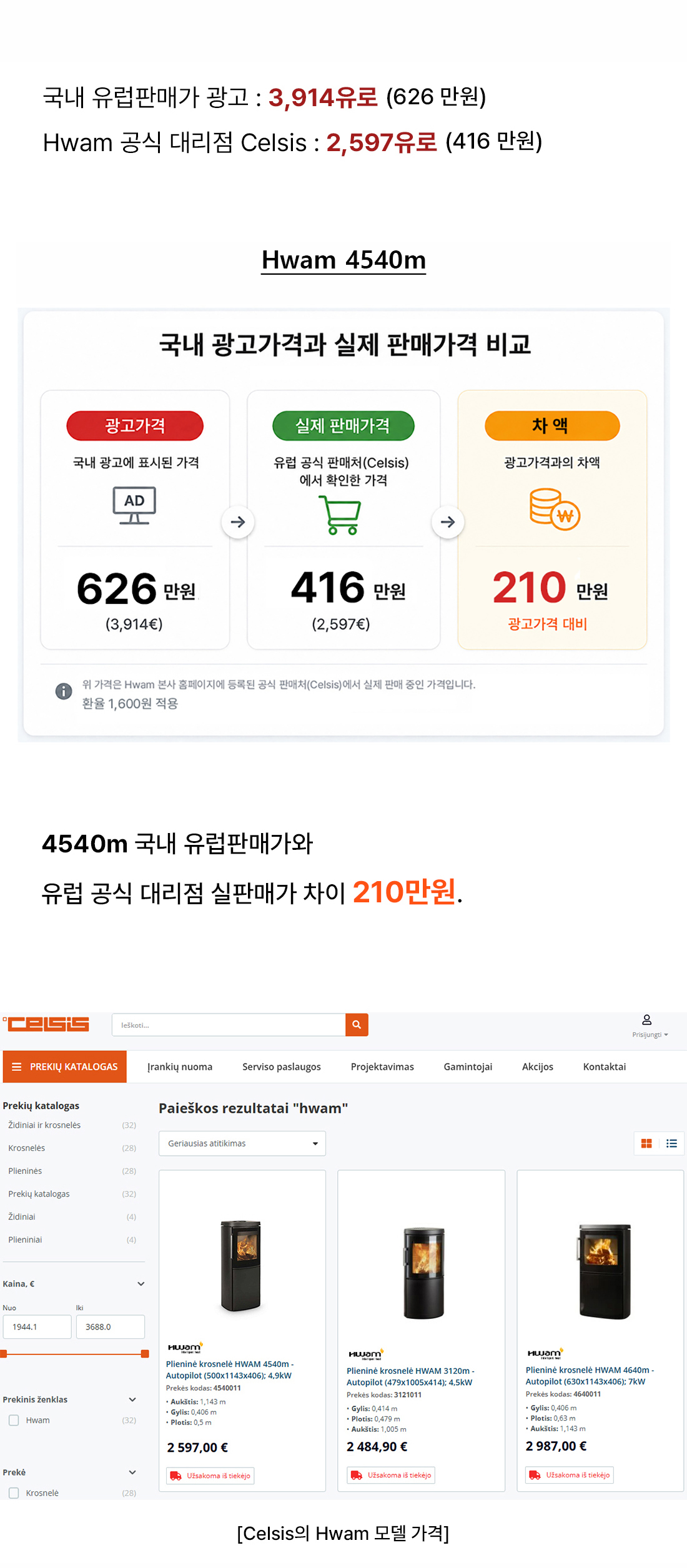687x1568 pixels.
Task: Click the green shopping cart icon
Action: pyautogui.click(x=340, y=515)
